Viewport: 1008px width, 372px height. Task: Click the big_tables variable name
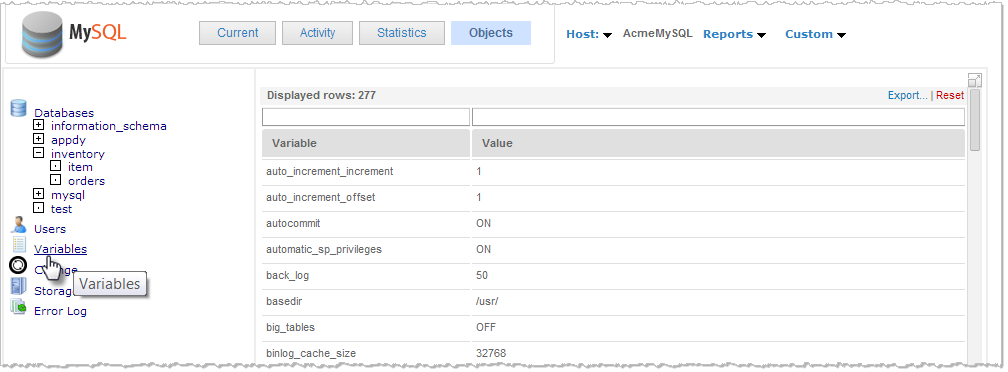(x=291, y=327)
